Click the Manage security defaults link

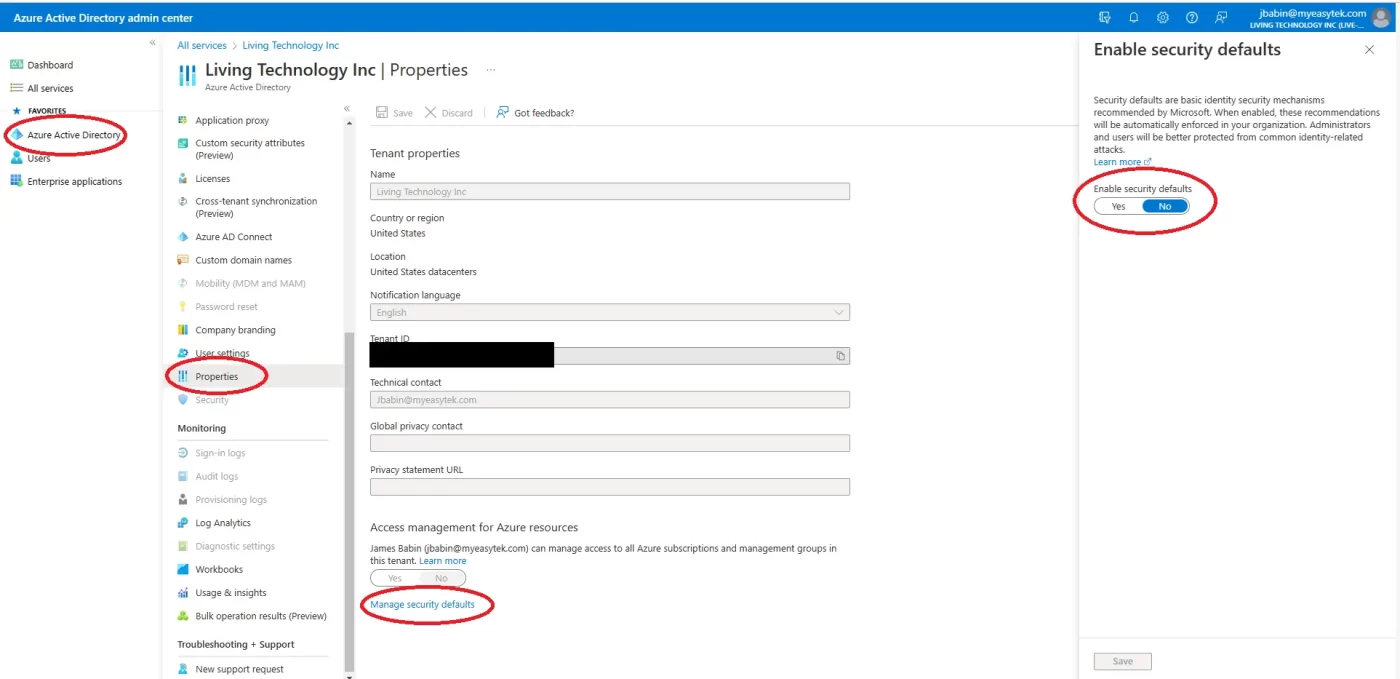point(423,604)
